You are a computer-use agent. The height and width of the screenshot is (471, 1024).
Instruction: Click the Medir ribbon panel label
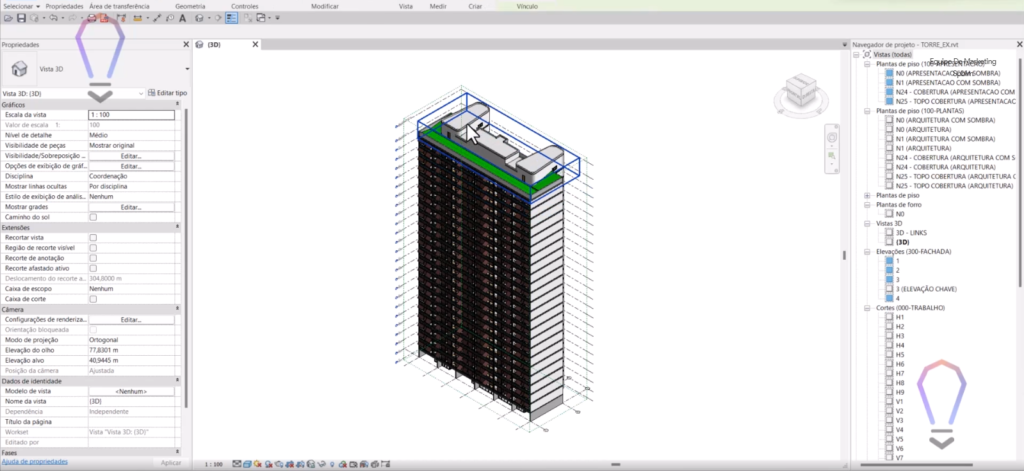coord(438,6)
